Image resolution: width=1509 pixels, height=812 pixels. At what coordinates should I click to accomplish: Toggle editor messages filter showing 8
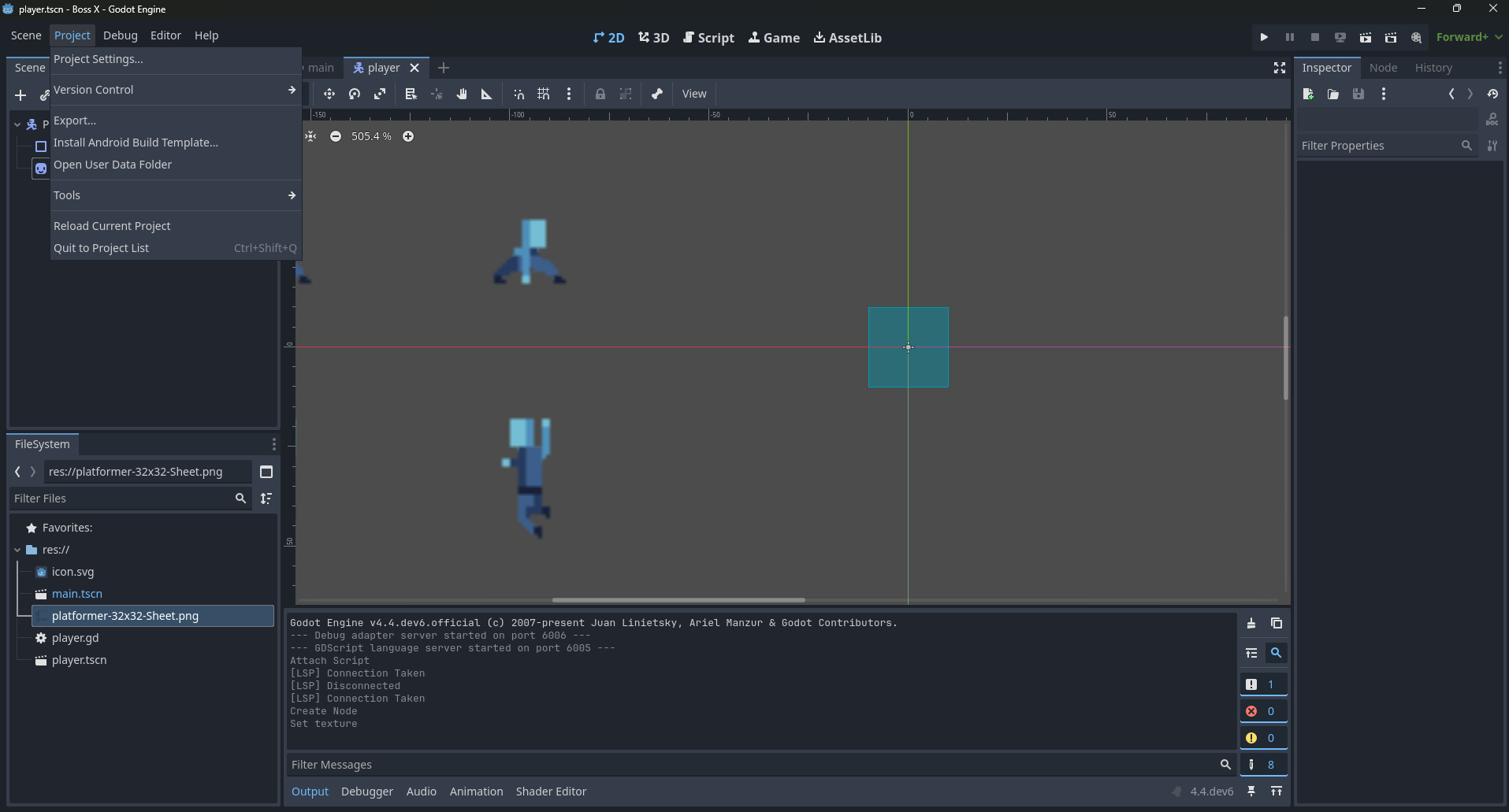click(1264, 765)
